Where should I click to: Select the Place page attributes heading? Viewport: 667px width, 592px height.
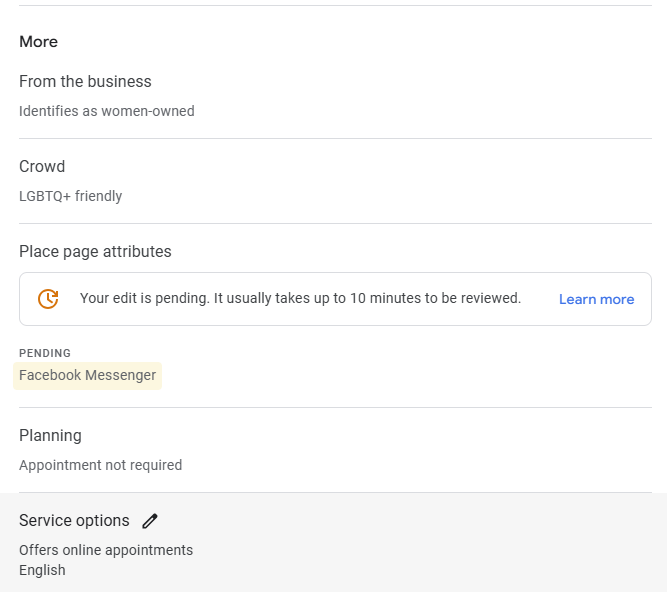tap(95, 252)
